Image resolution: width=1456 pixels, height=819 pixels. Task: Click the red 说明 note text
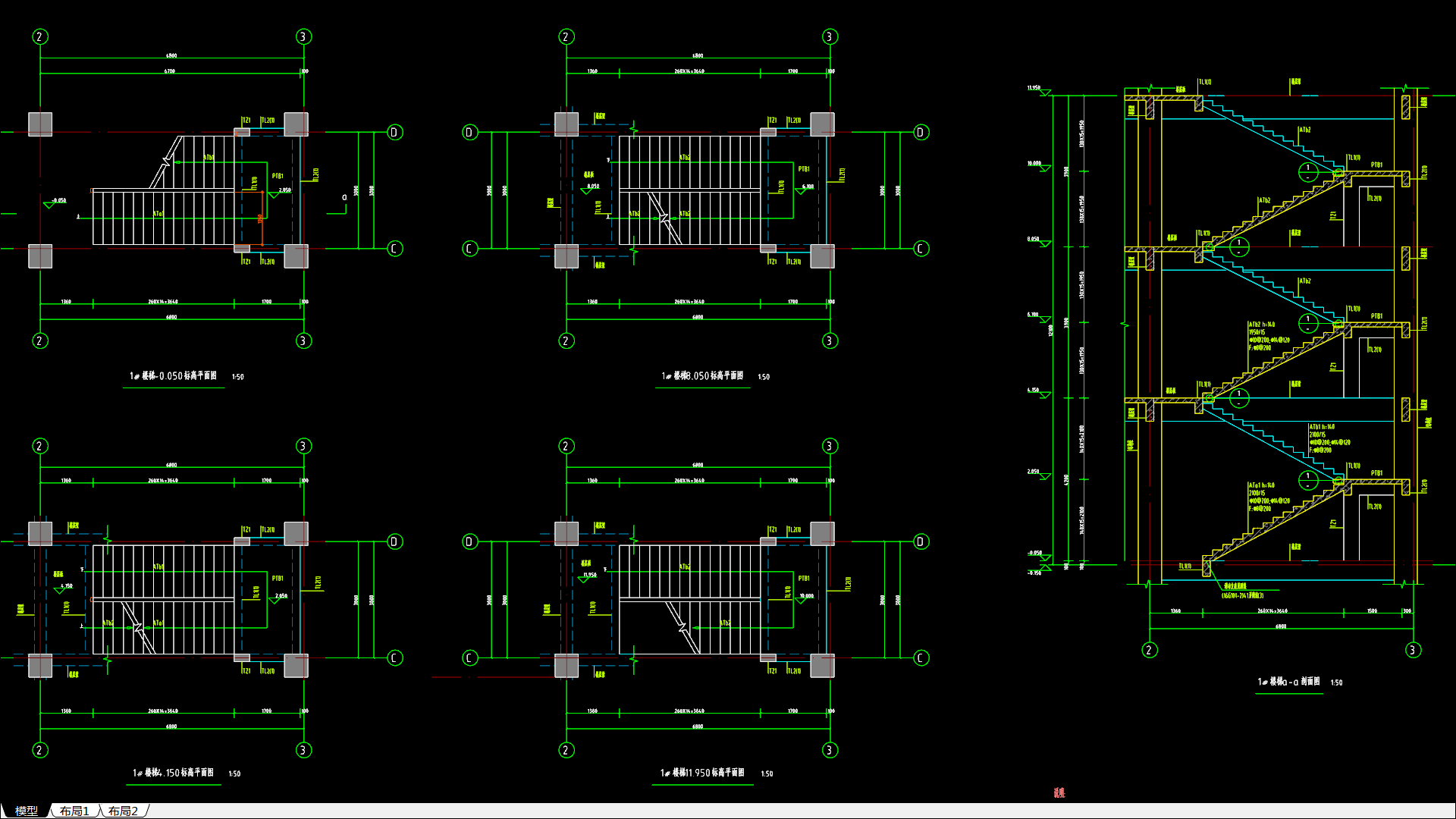point(1059,792)
